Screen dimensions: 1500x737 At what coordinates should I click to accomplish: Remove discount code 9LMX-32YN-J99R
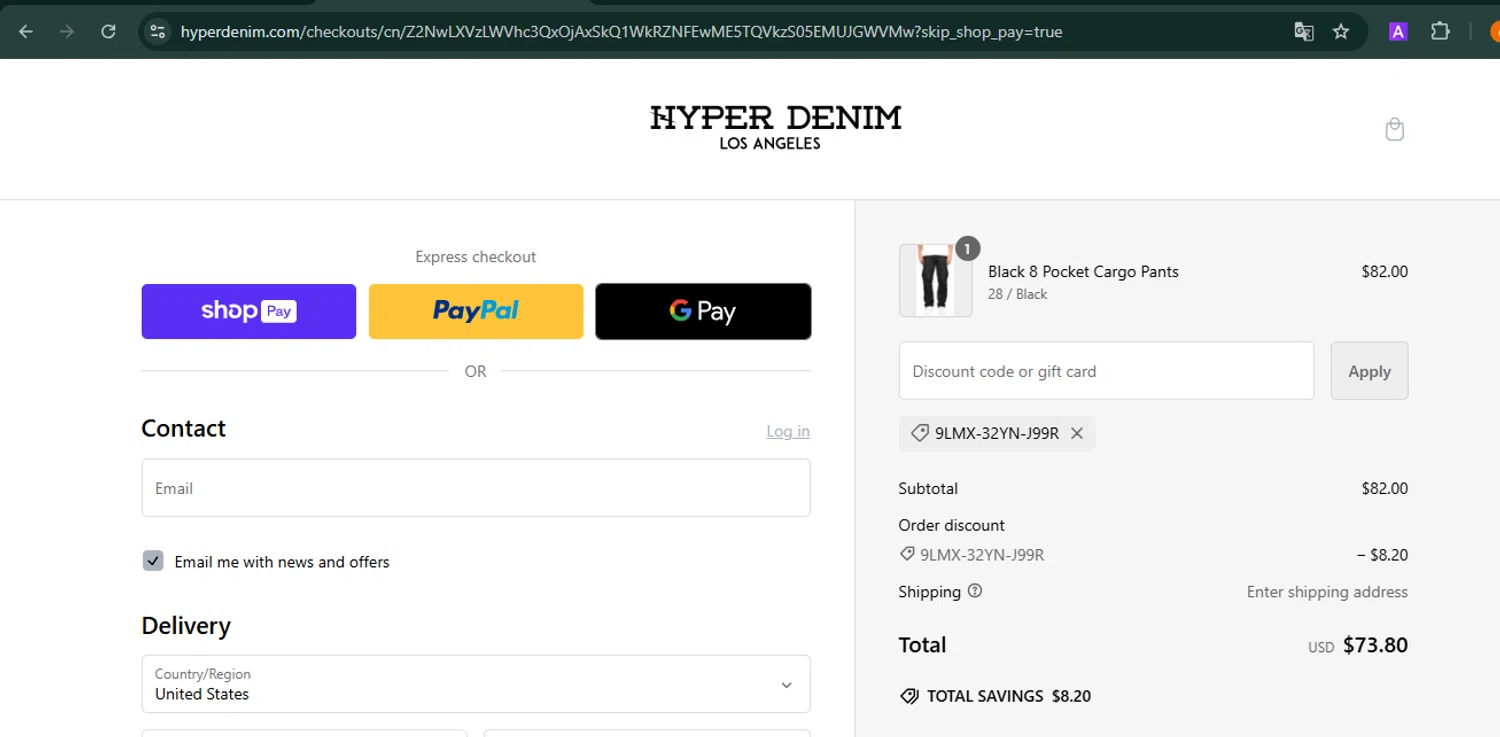click(x=1077, y=433)
